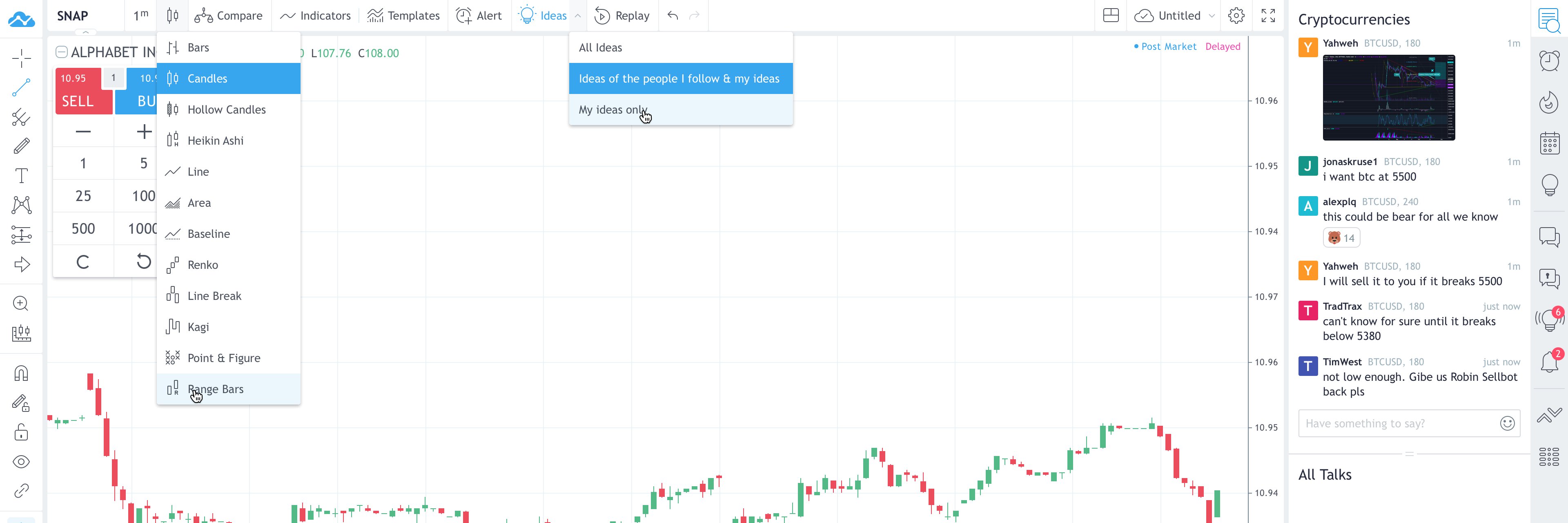The height and width of the screenshot is (523, 1568).
Task: Open Templates menu
Action: tap(403, 15)
